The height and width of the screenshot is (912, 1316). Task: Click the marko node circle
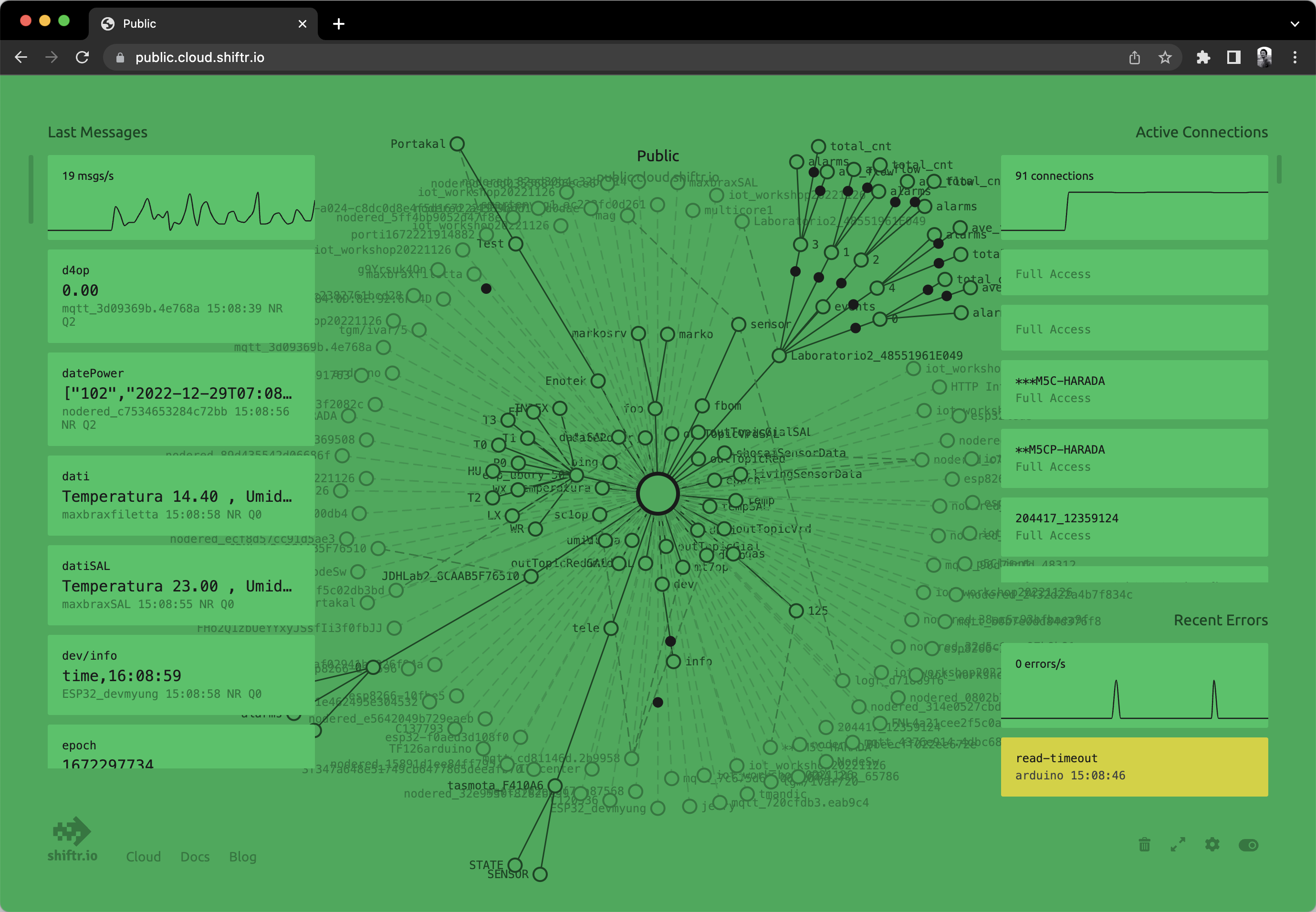point(667,334)
